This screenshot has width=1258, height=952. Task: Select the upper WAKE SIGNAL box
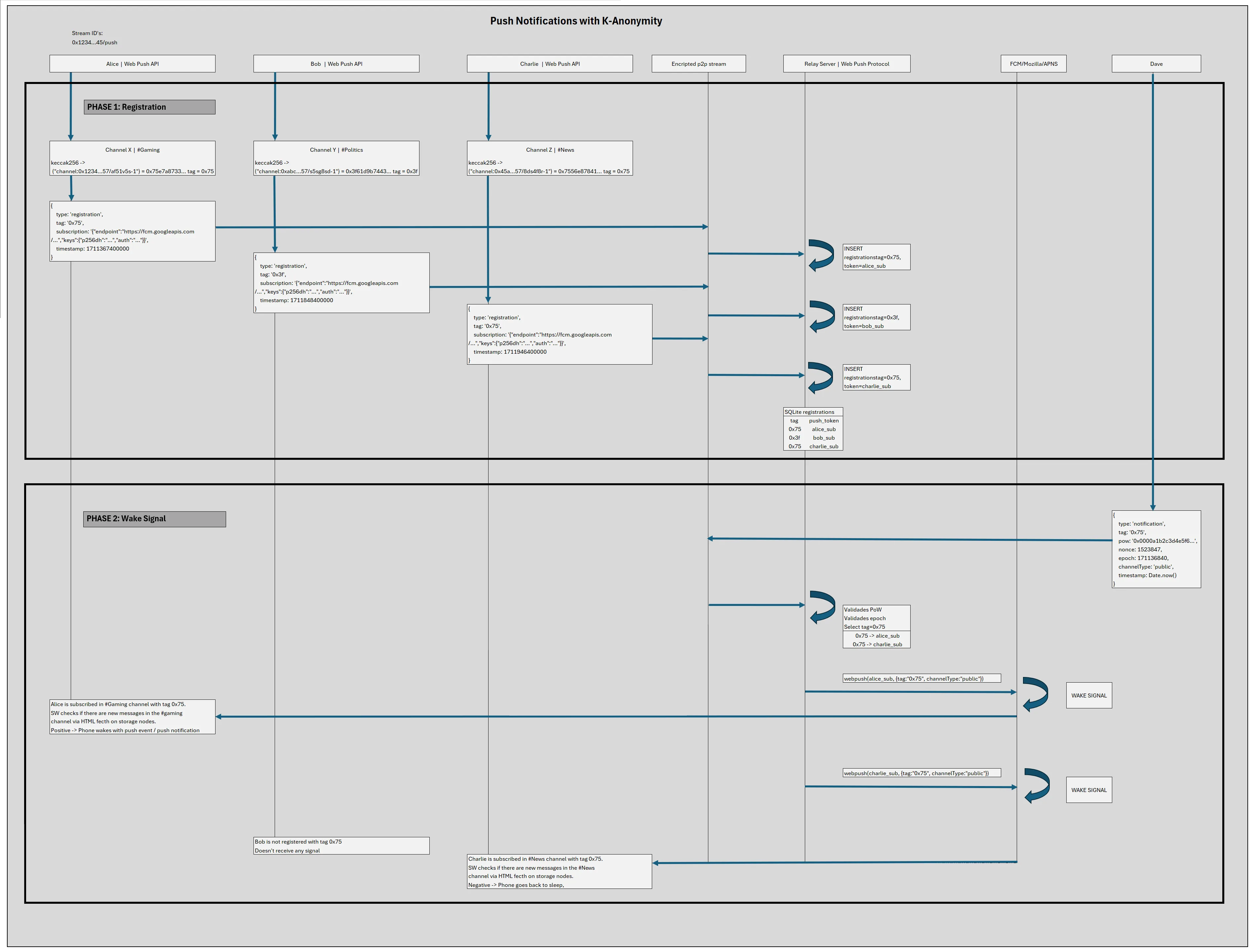point(1089,695)
